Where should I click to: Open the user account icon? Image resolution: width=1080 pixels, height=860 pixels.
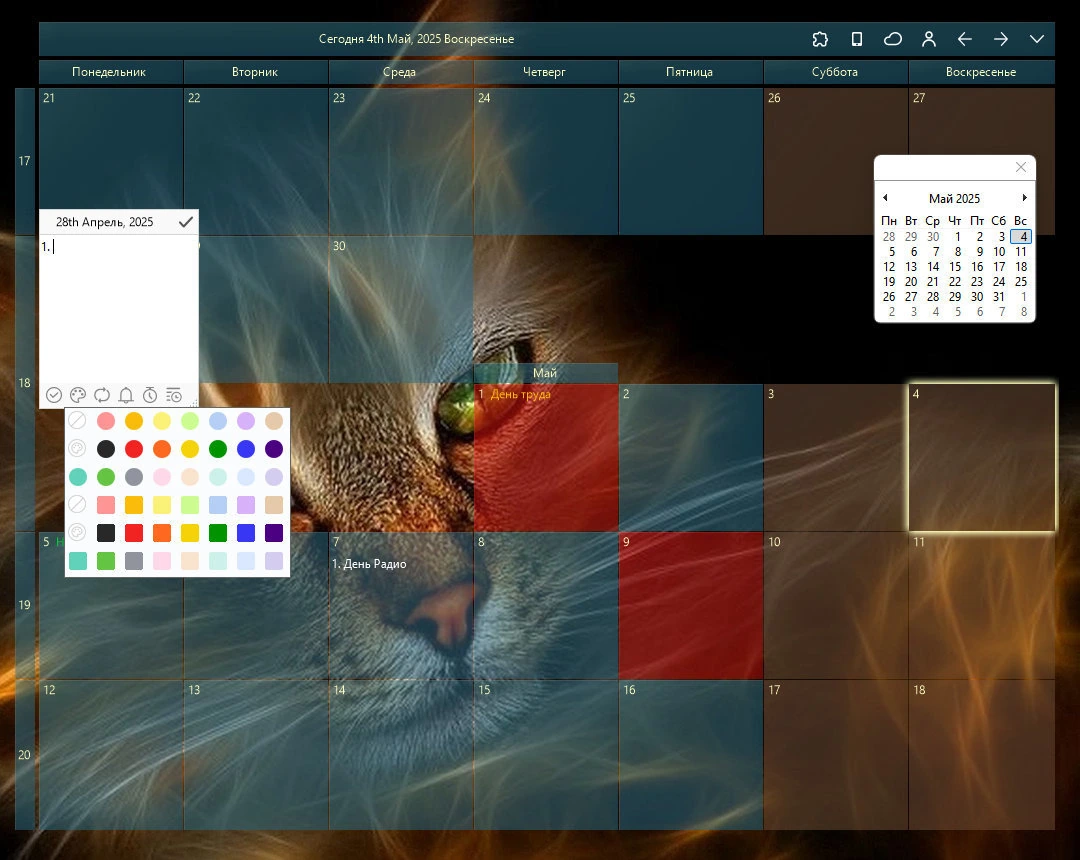coord(929,39)
